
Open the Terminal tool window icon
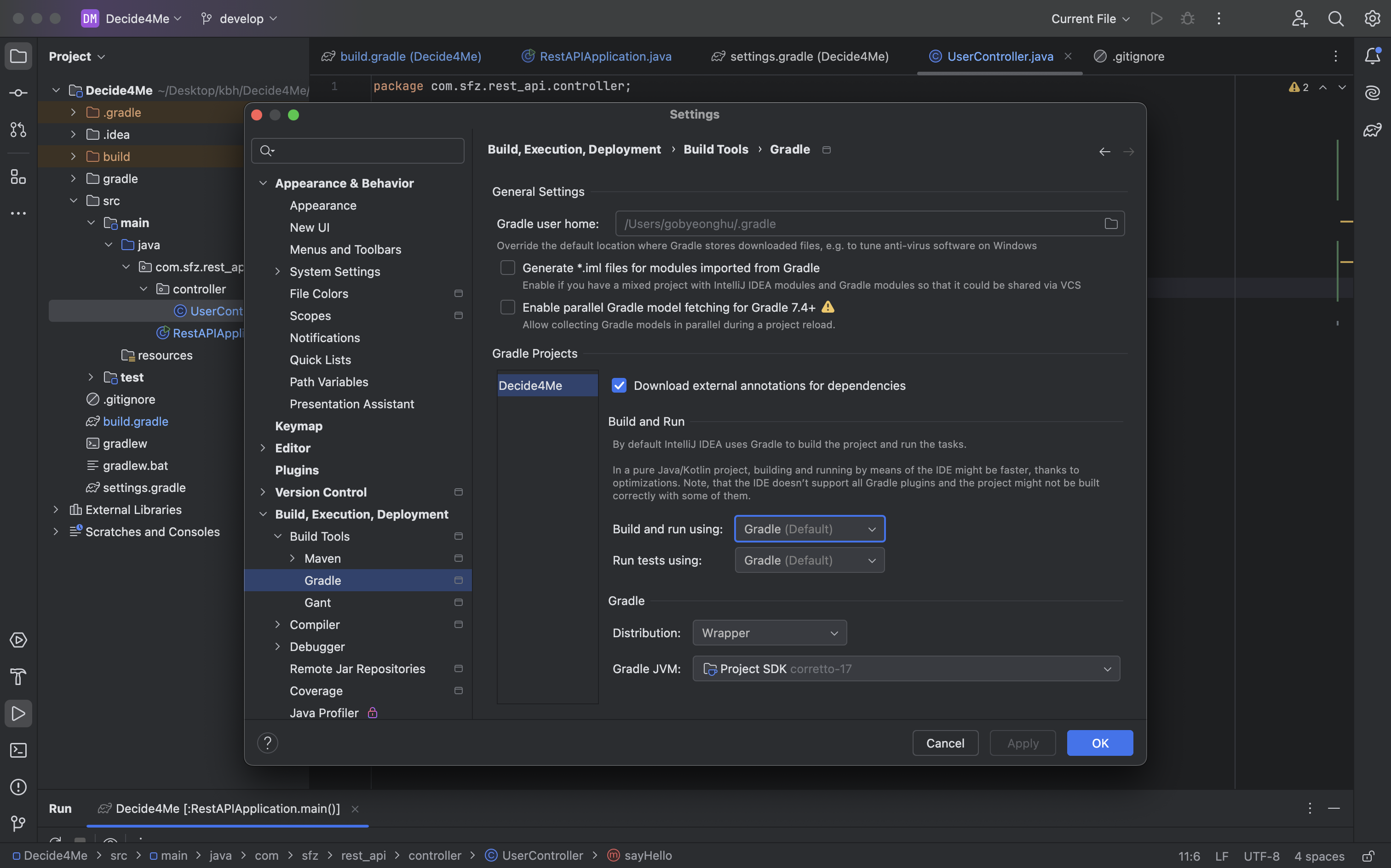click(18, 750)
